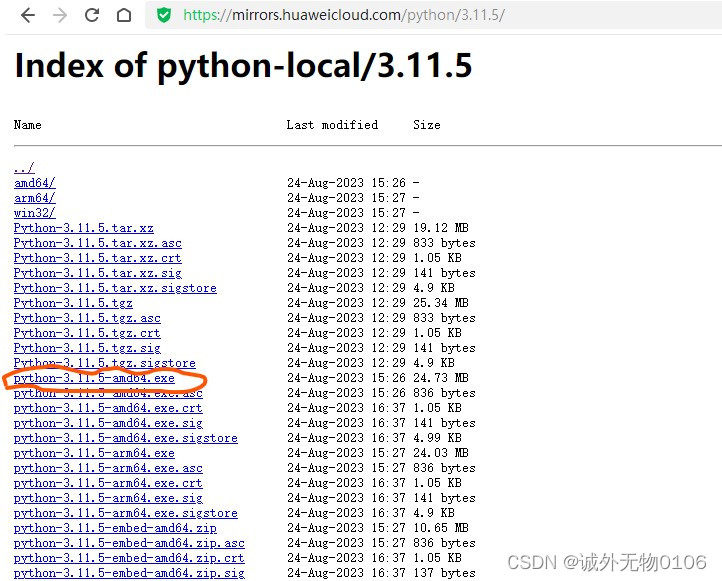Open the browser home page
Screen dimensions: 722x581
point(124,15)
